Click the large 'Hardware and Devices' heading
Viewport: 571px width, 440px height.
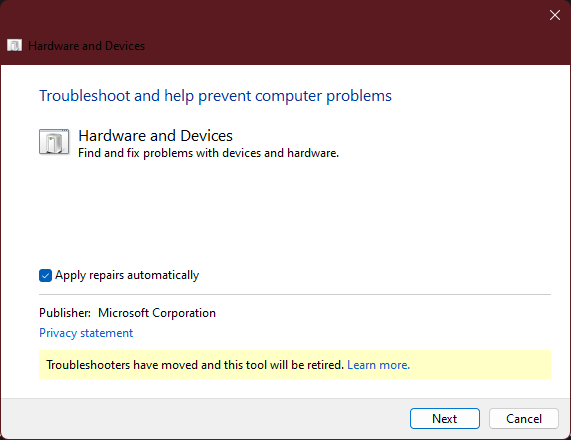[155, 135]
